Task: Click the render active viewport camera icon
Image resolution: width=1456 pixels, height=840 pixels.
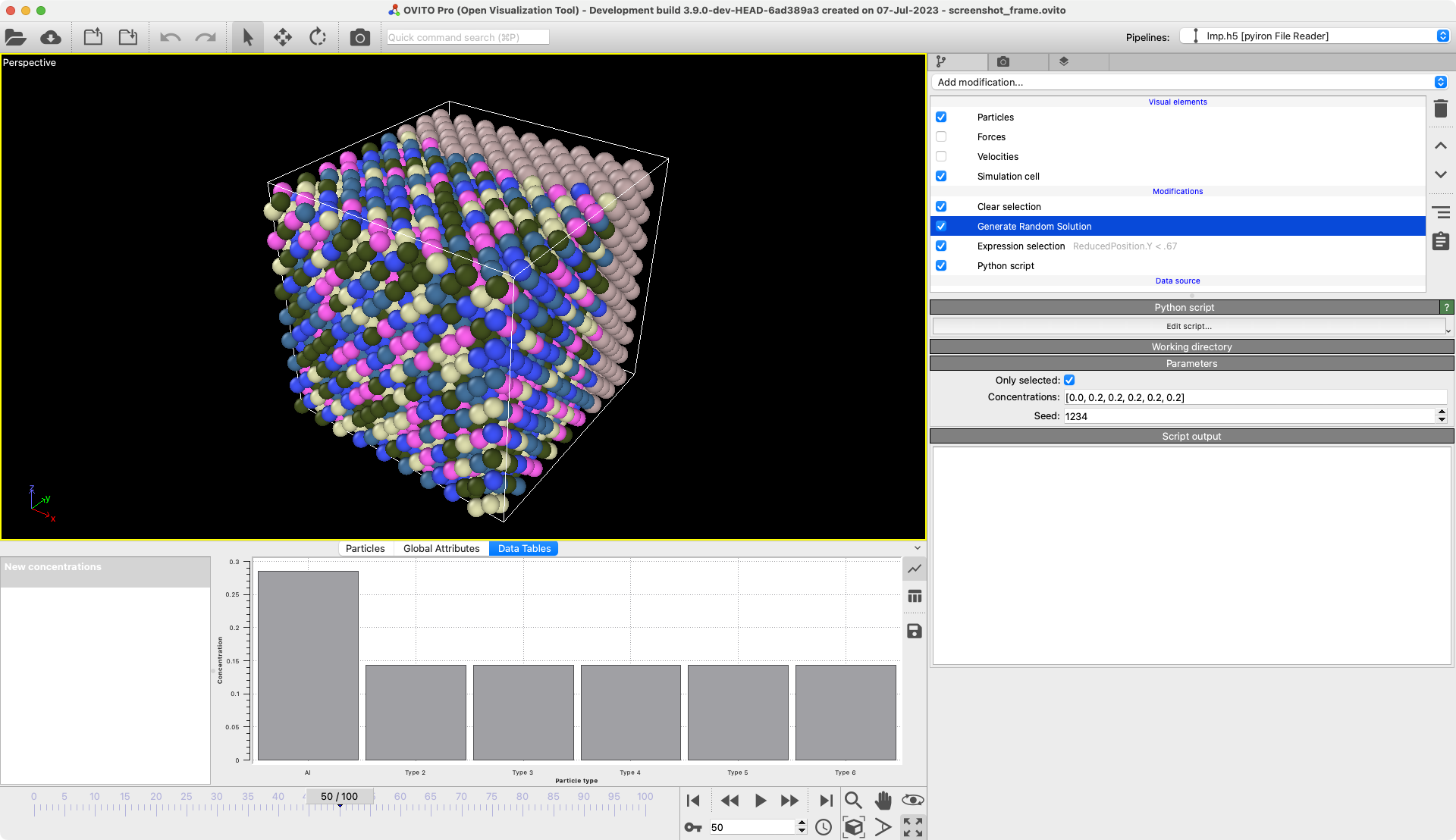Action: (359, 37)
